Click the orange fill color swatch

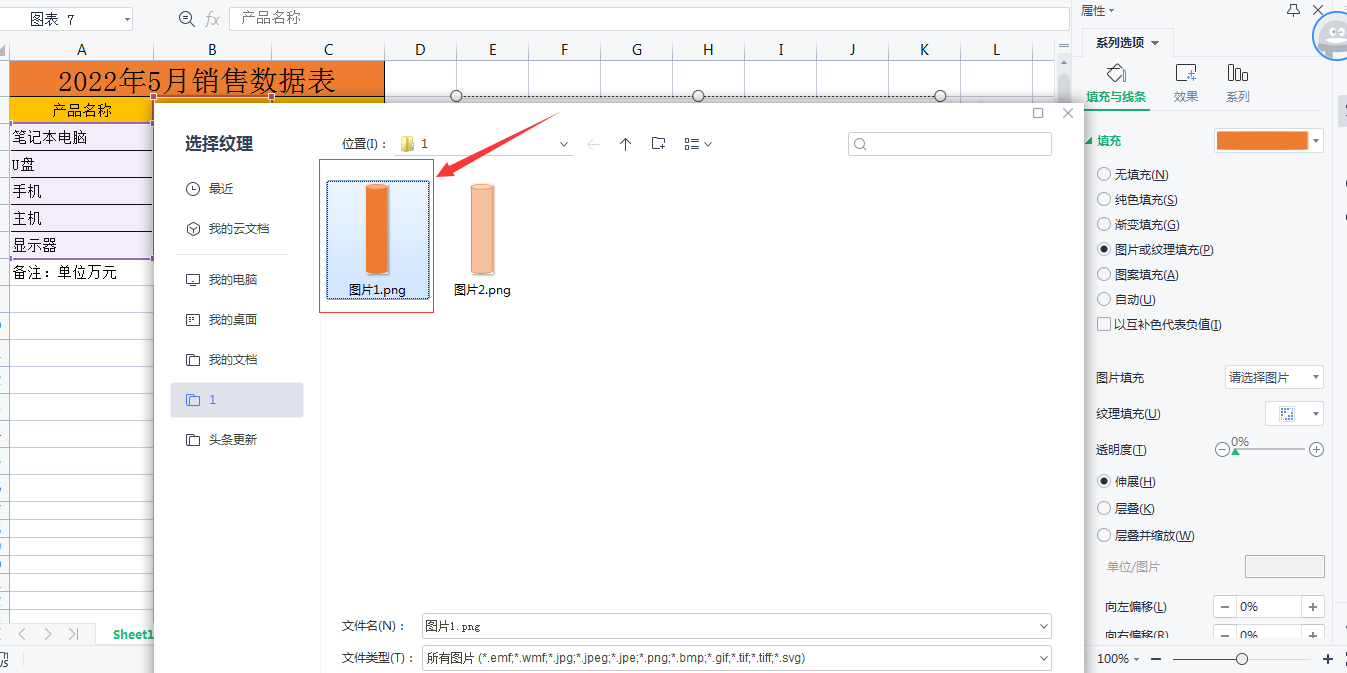[1261, 141]
